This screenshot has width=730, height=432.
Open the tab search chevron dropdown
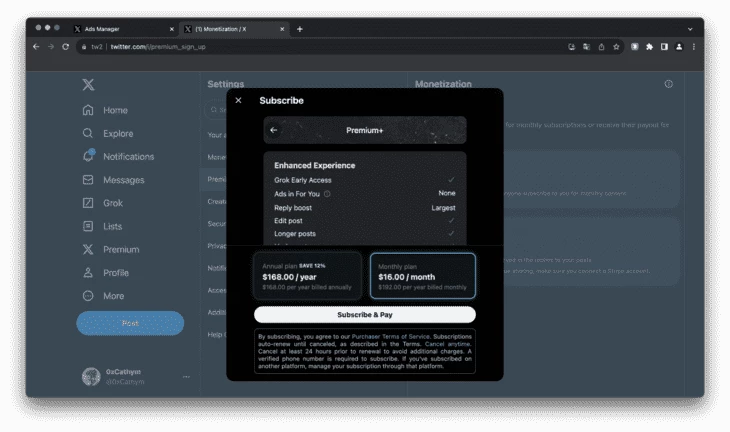(x=690, y=29)
